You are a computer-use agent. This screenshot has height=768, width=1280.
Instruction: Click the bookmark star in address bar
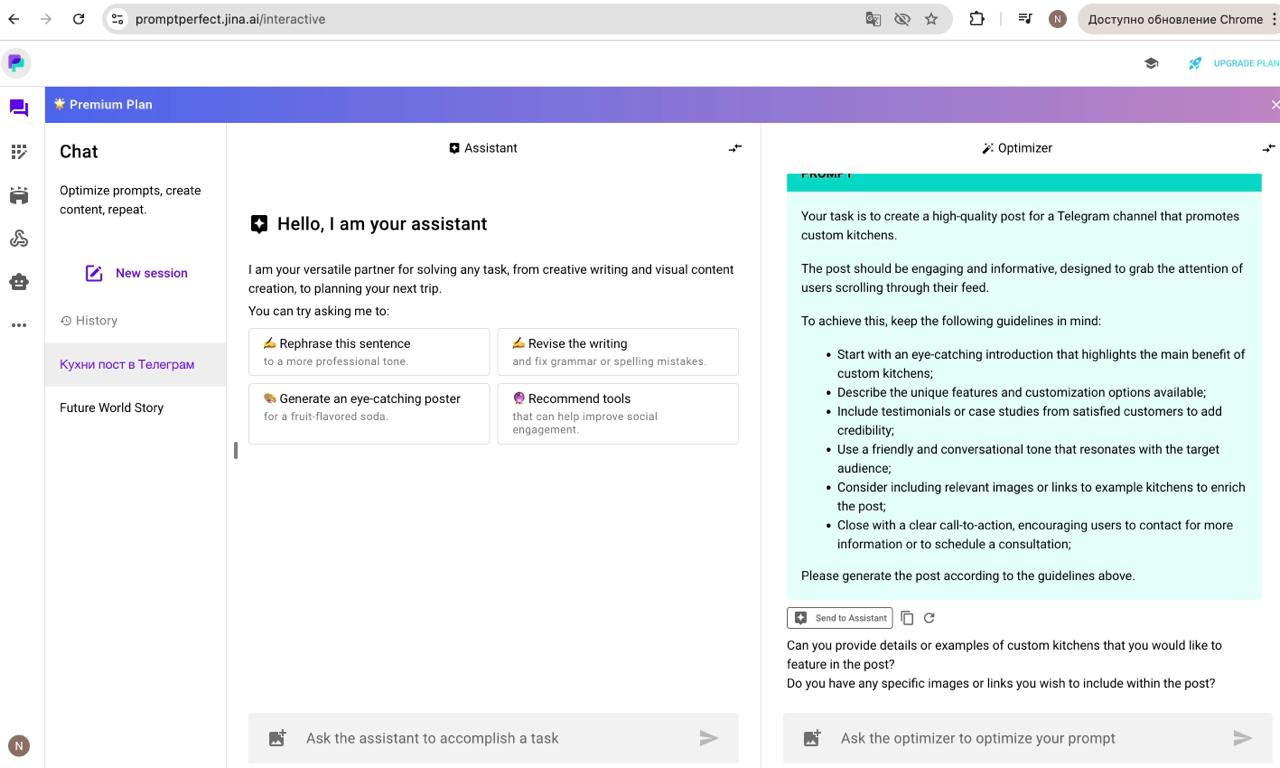[931, 19]
